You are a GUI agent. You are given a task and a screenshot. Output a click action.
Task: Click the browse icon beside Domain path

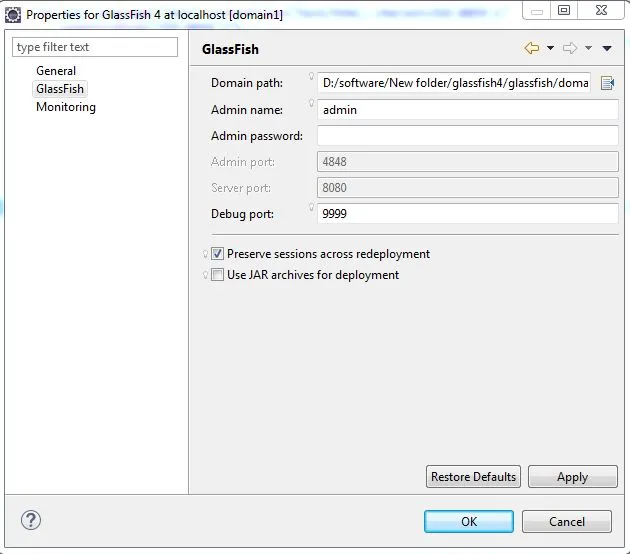607,83
